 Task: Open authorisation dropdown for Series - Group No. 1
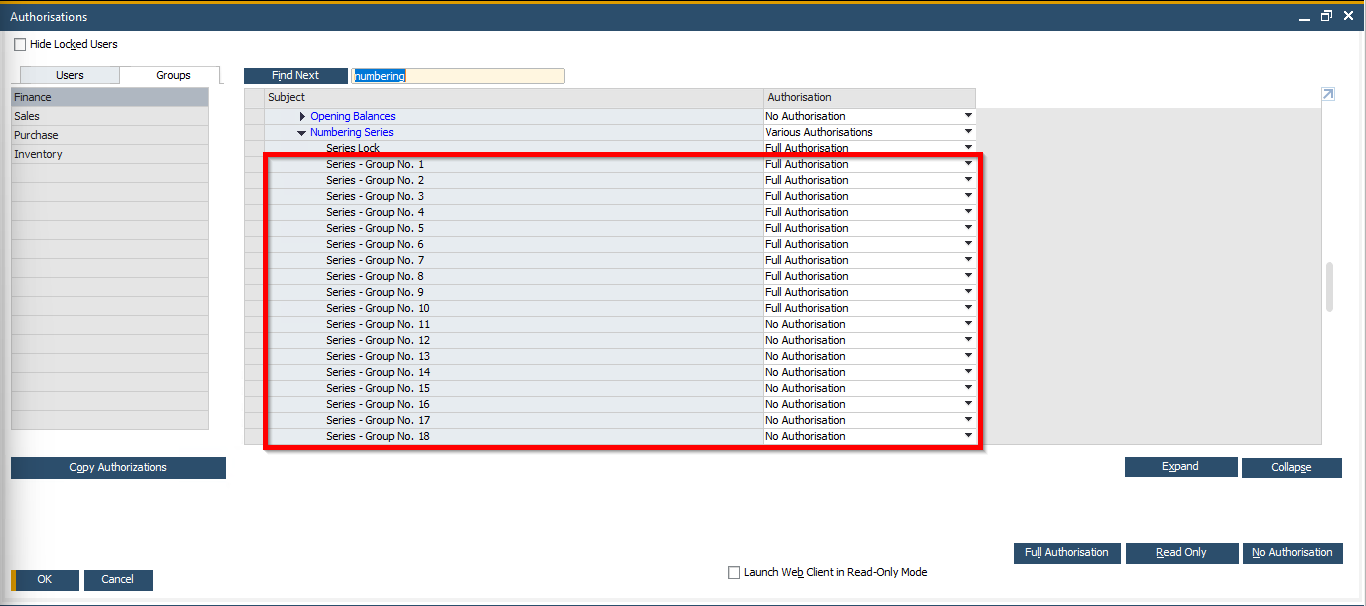pos(967,164)
